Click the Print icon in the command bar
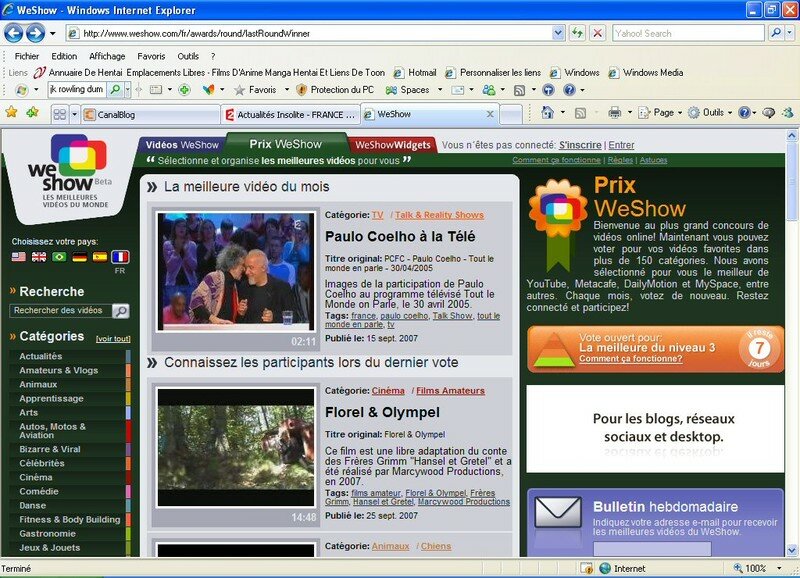The height and width of the screenshot is (578, 800). coord(615,113)
